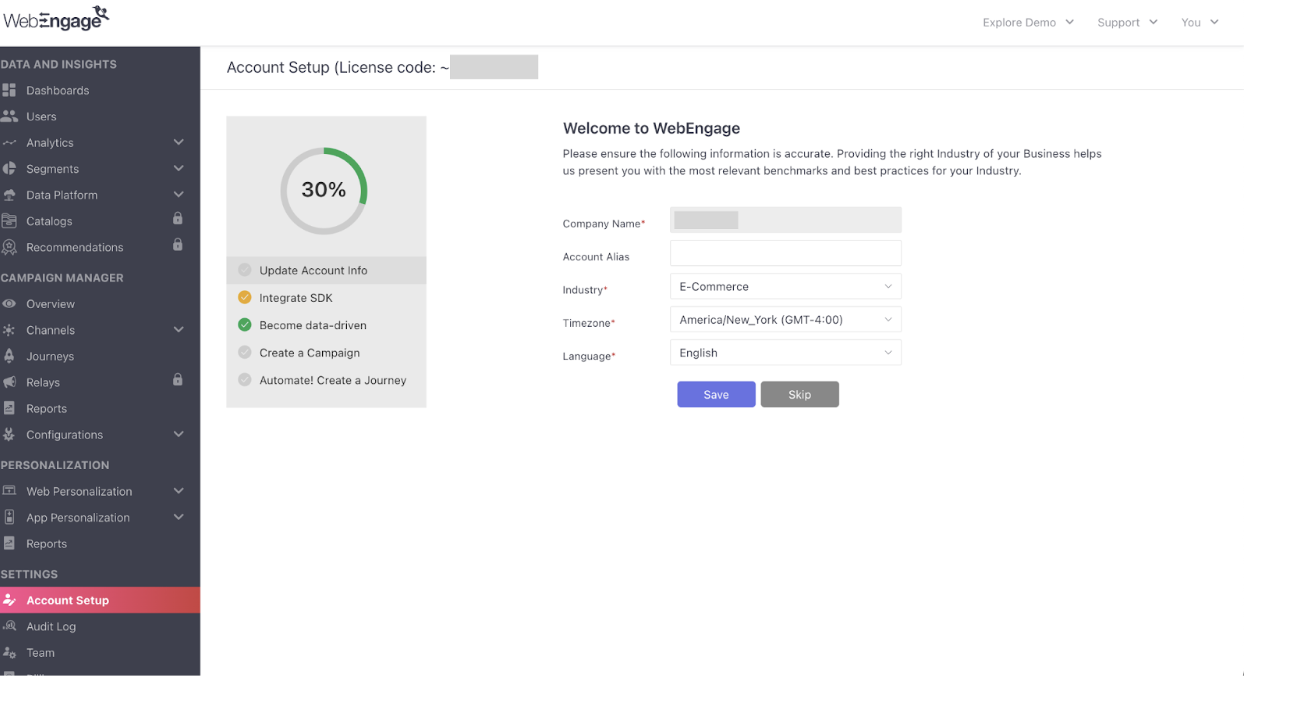1316x716 pixels.
Task: Click the lock icon beside Recommendations
Action: (178, 245)
